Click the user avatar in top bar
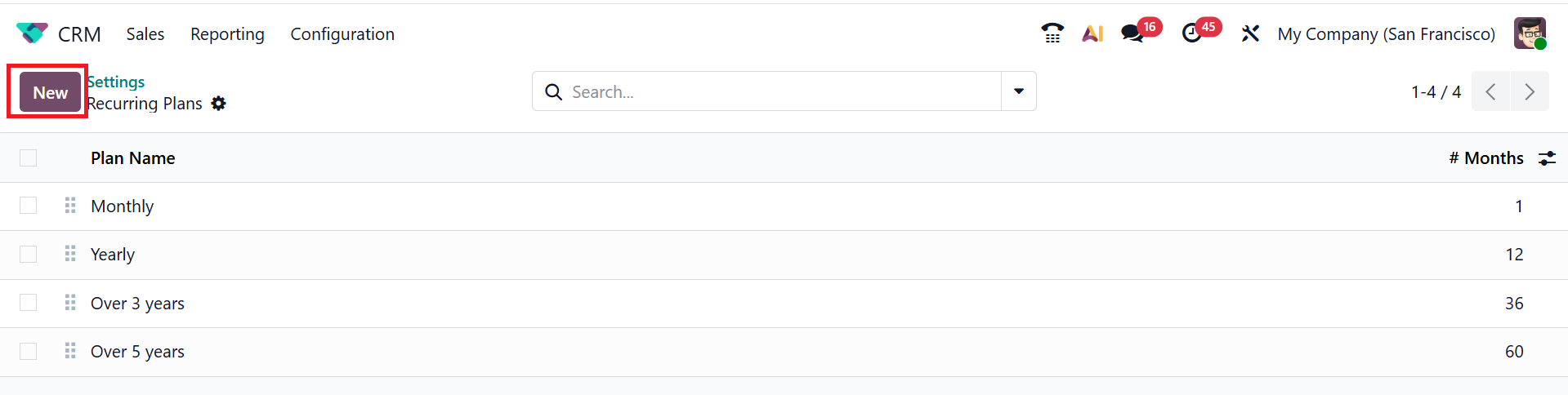The height and width of the screenshot is (395, 1568). pyautogui.click(x=1530, y=33)
